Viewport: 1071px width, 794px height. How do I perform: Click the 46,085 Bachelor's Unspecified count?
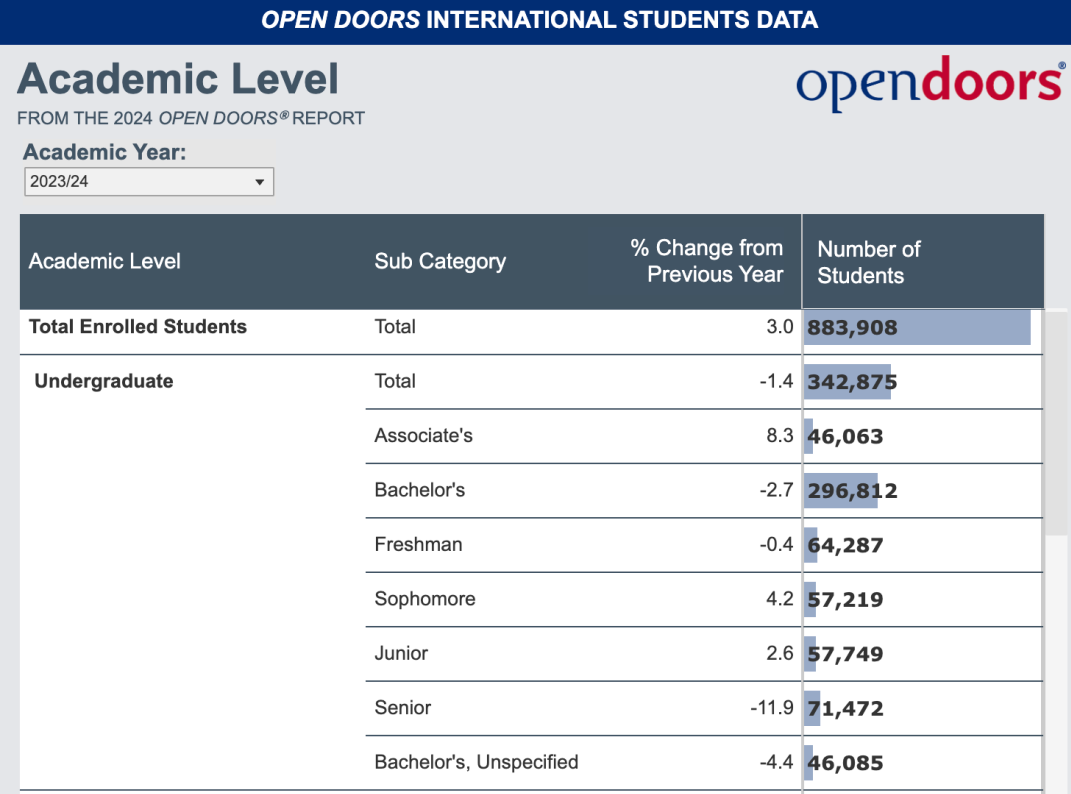pos(845,763)
